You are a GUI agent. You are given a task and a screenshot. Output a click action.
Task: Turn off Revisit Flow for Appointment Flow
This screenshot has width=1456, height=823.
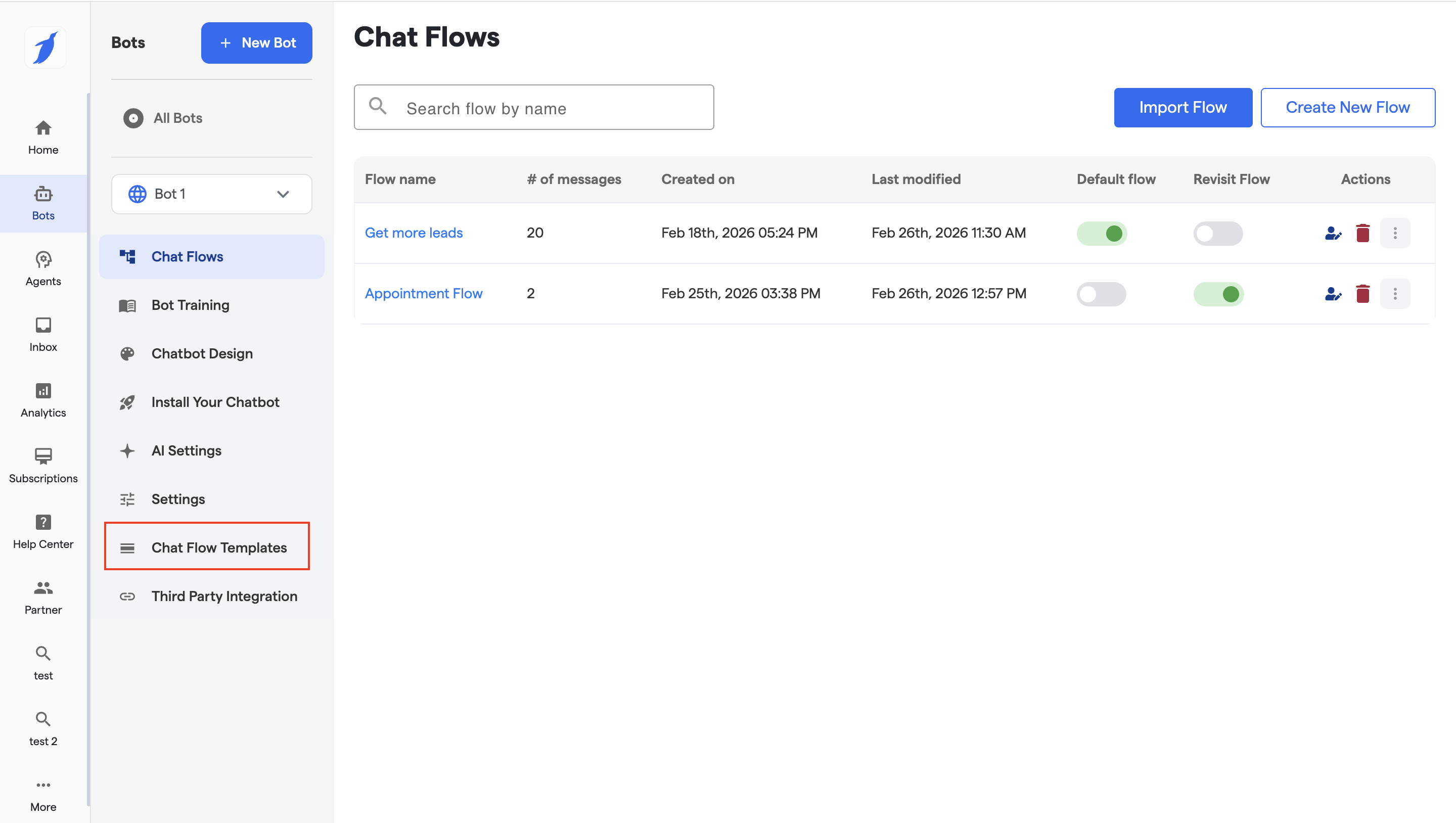[1217, 293]
